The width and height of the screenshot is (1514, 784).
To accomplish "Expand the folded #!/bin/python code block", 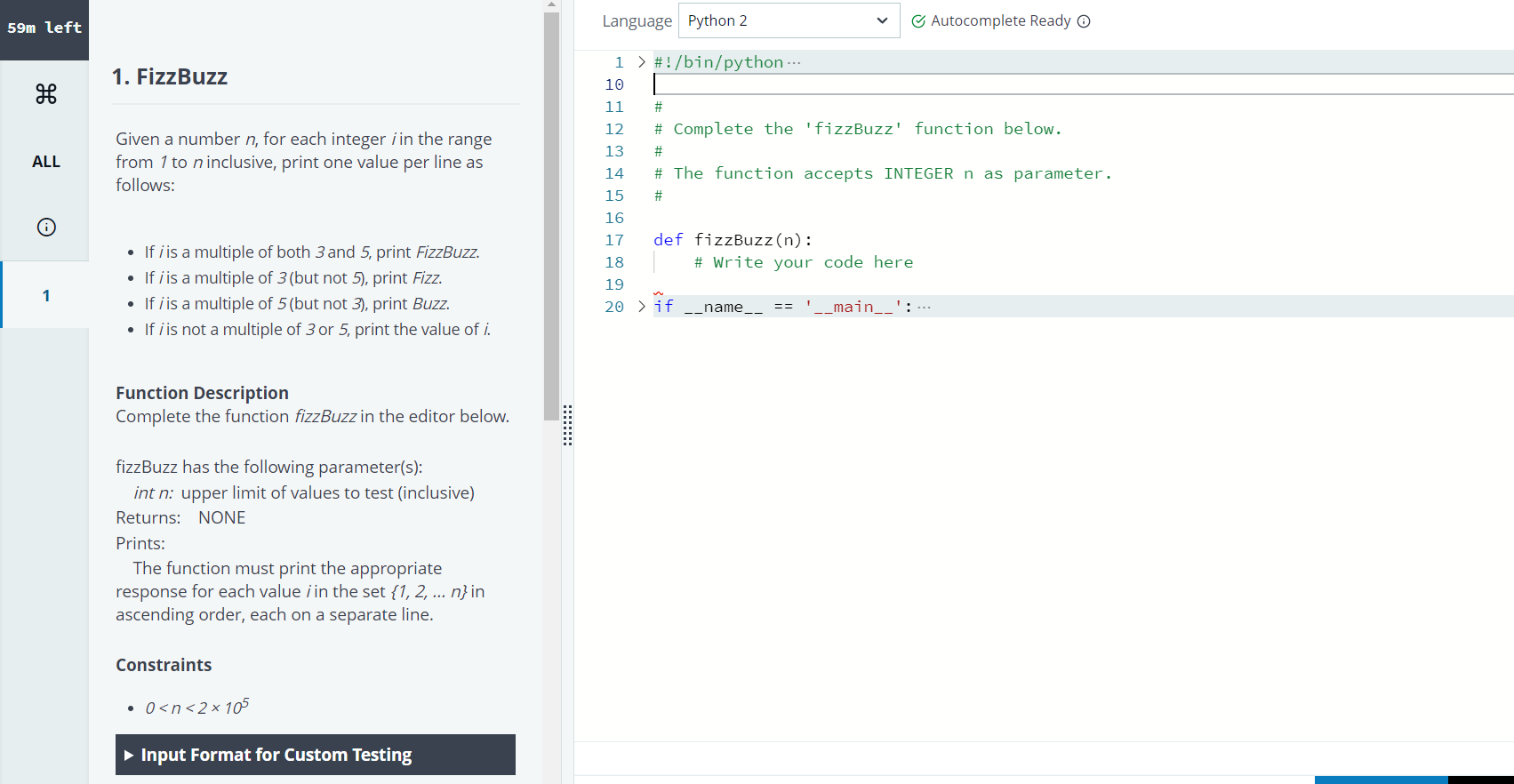I will tap(642, 62).
